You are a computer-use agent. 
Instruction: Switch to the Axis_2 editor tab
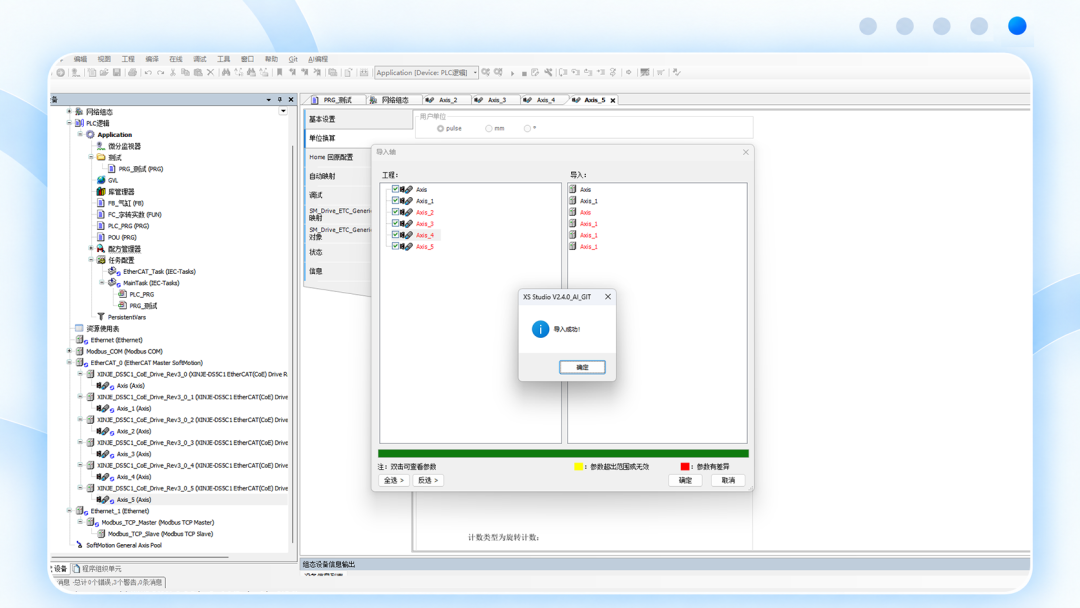pos(448,100)
